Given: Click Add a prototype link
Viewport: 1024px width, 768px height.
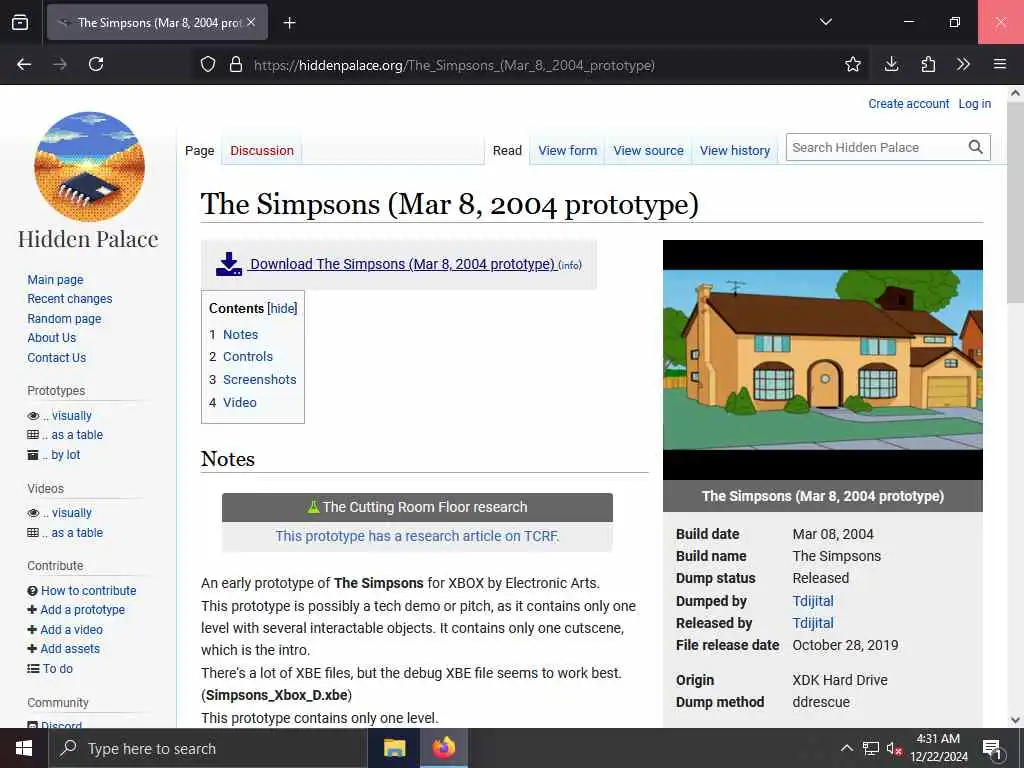Looking at the screenshot, I should pyautogui.click(x=82, y=609).
